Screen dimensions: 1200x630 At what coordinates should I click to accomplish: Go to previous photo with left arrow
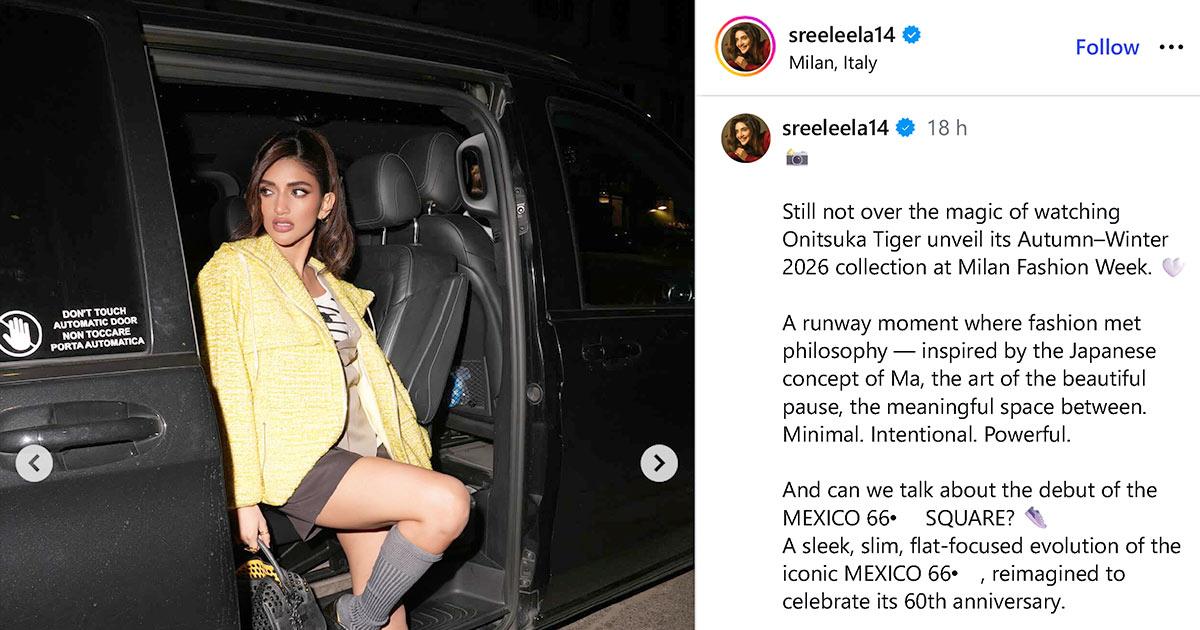(35, 463)
